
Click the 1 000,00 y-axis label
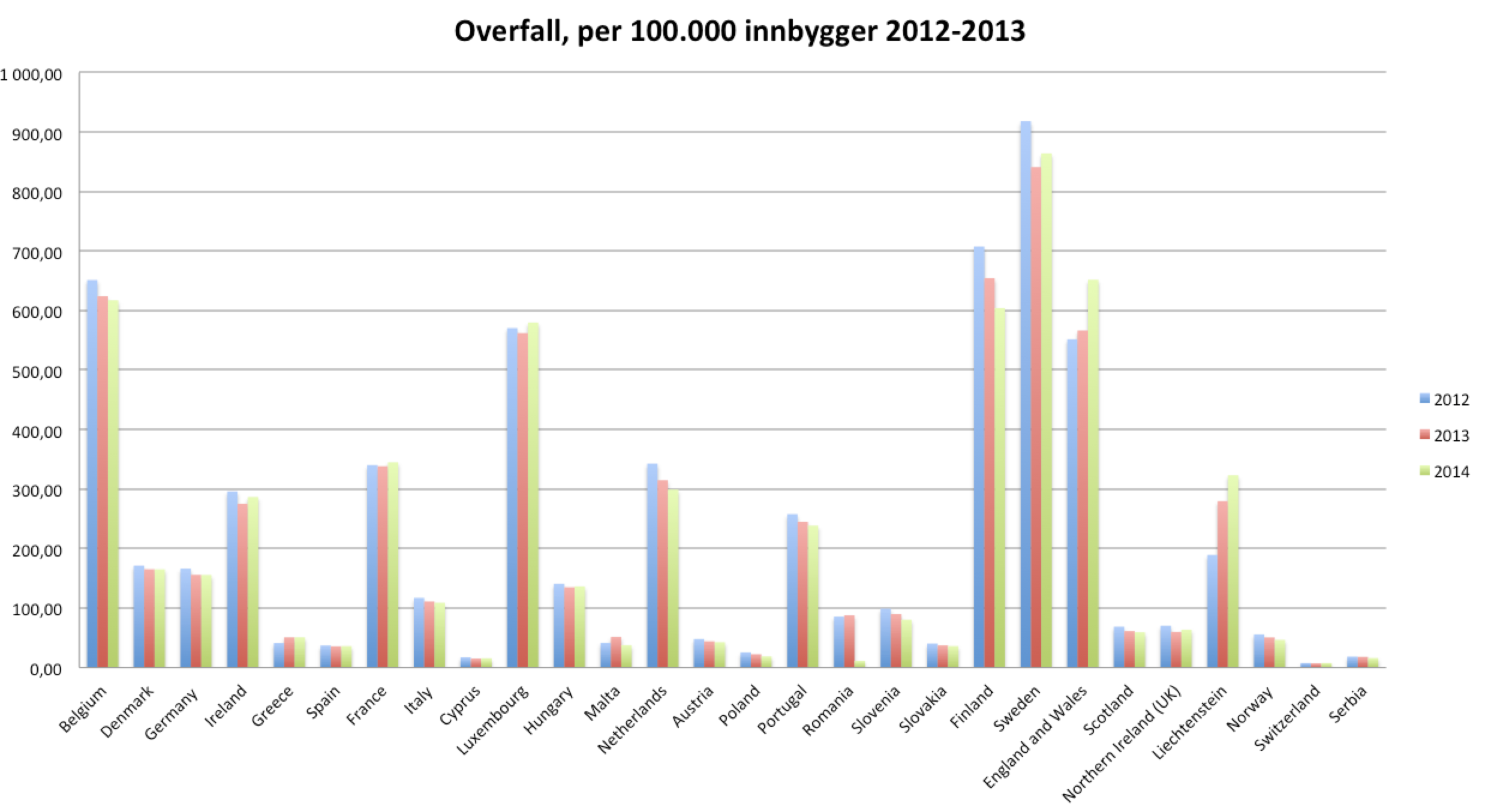31,74
